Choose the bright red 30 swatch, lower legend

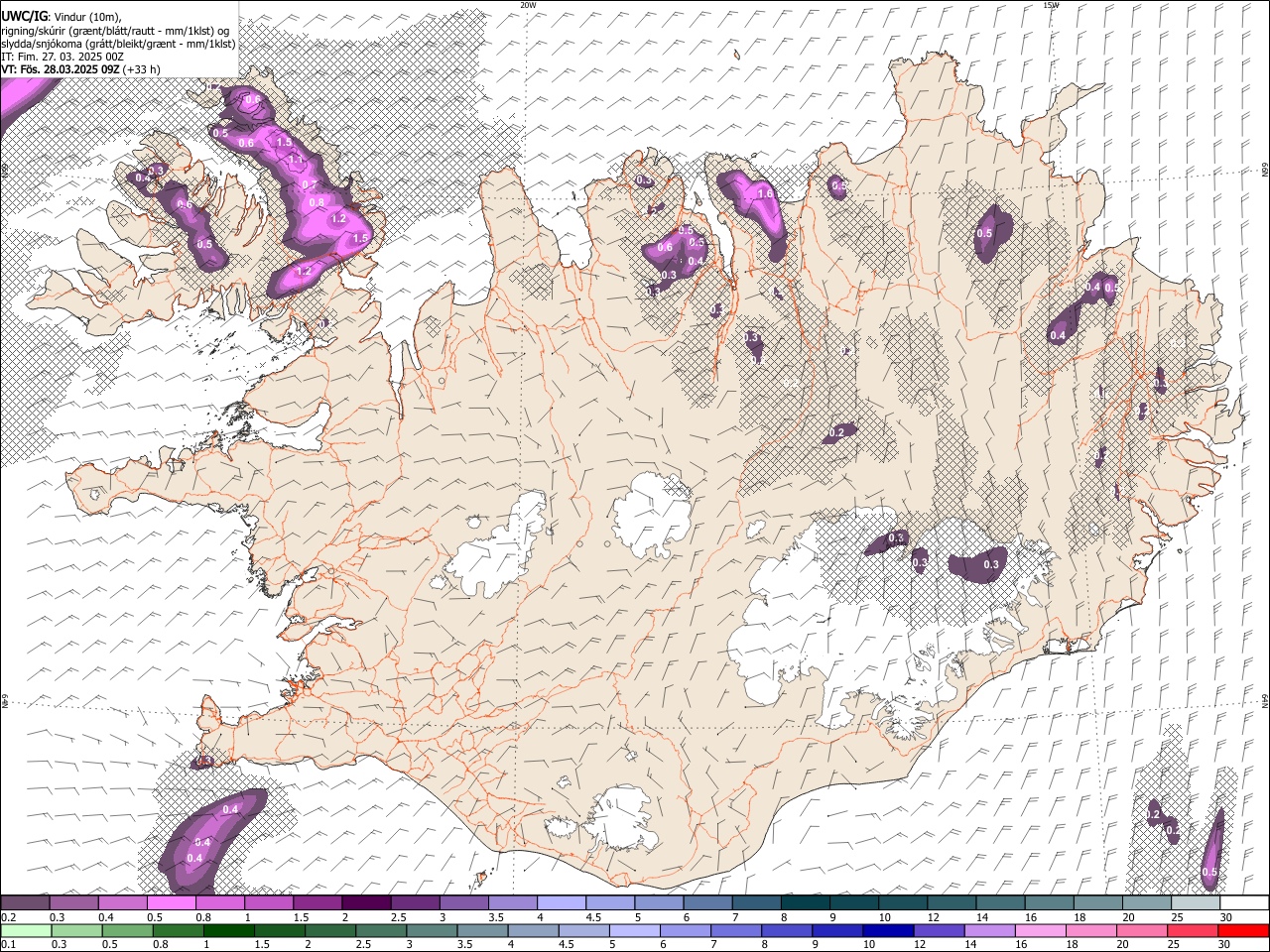[x=1243, y=930]
